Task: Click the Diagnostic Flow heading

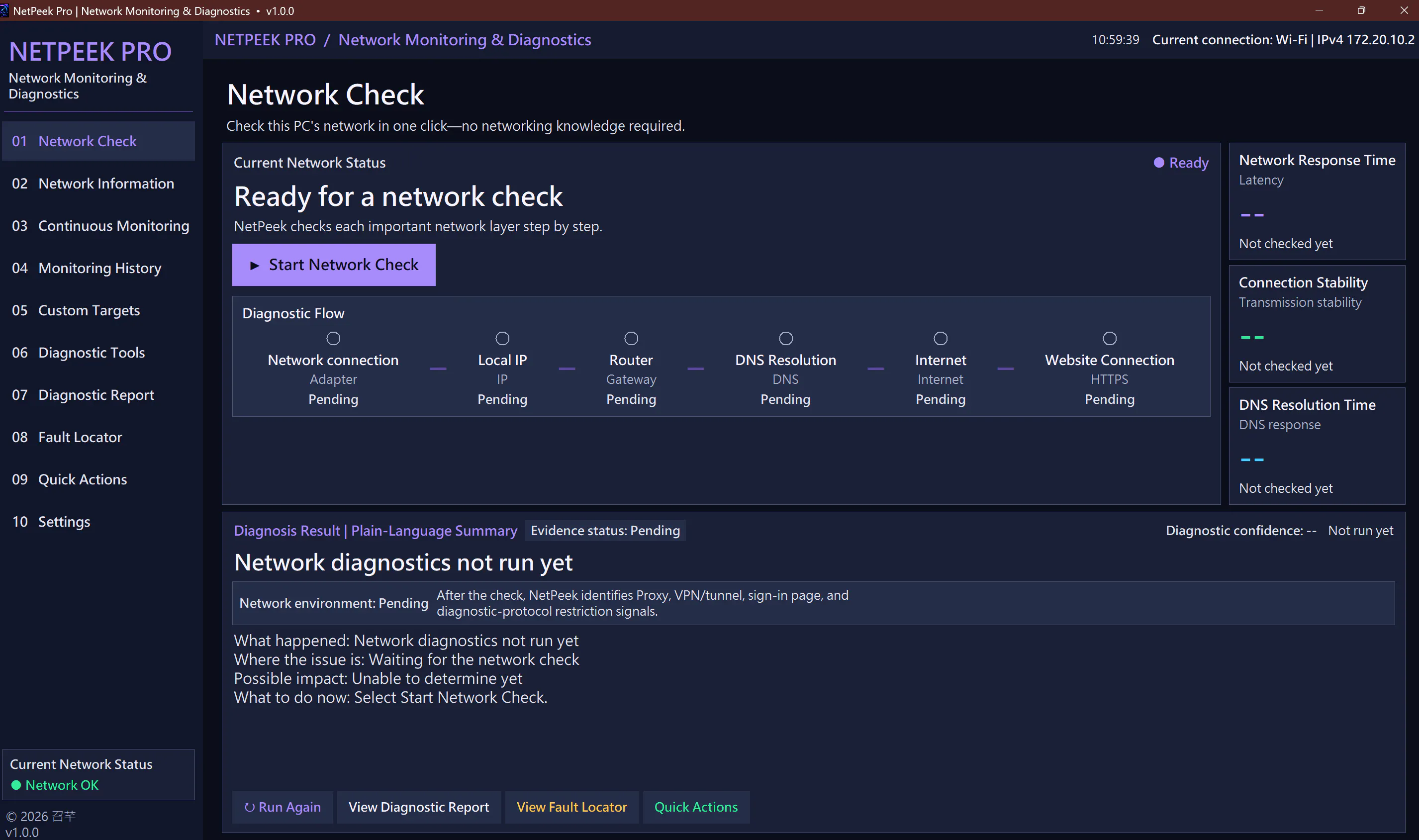Action: [x=293, y=313]
